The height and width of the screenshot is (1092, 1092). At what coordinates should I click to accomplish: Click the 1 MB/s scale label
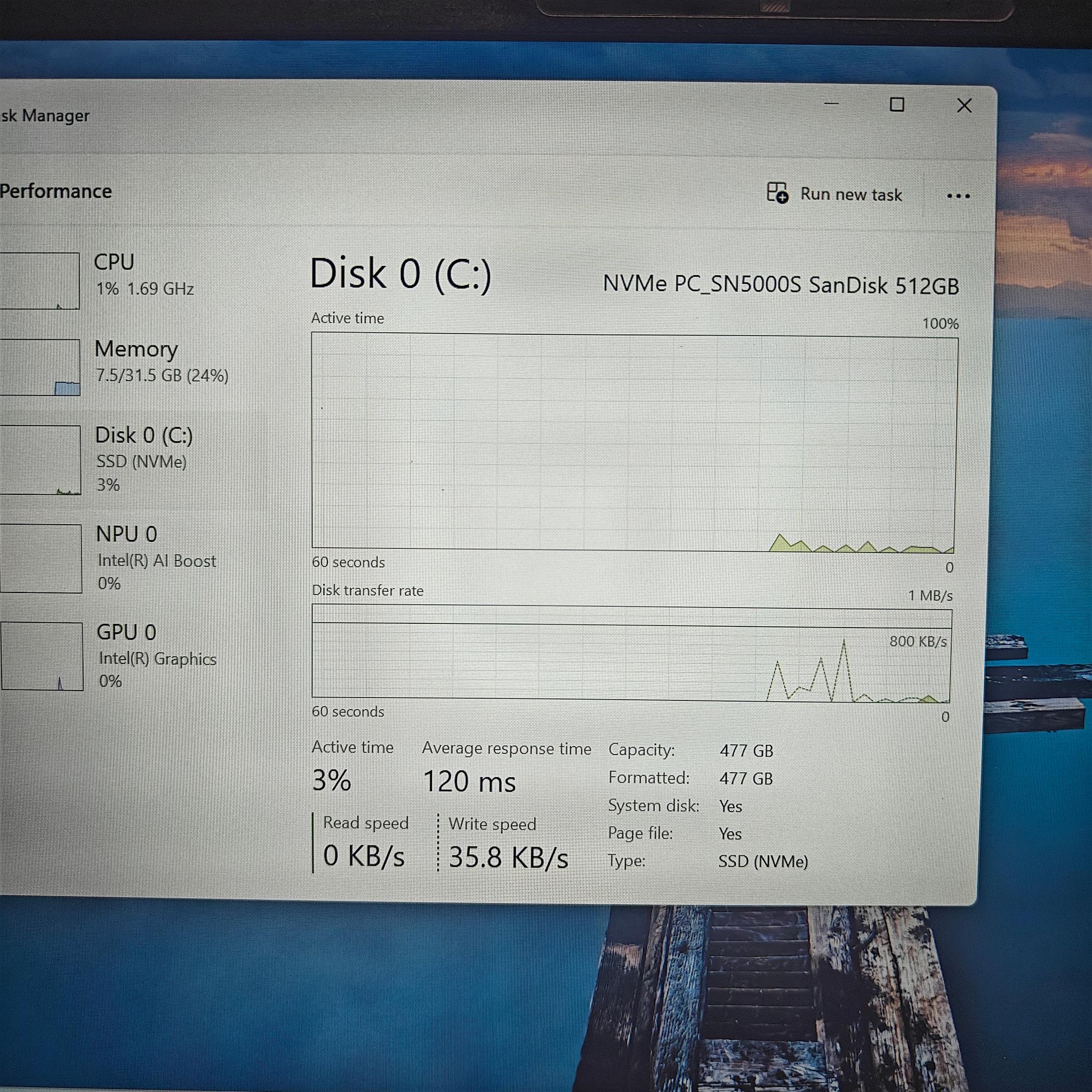click(930, 596)
